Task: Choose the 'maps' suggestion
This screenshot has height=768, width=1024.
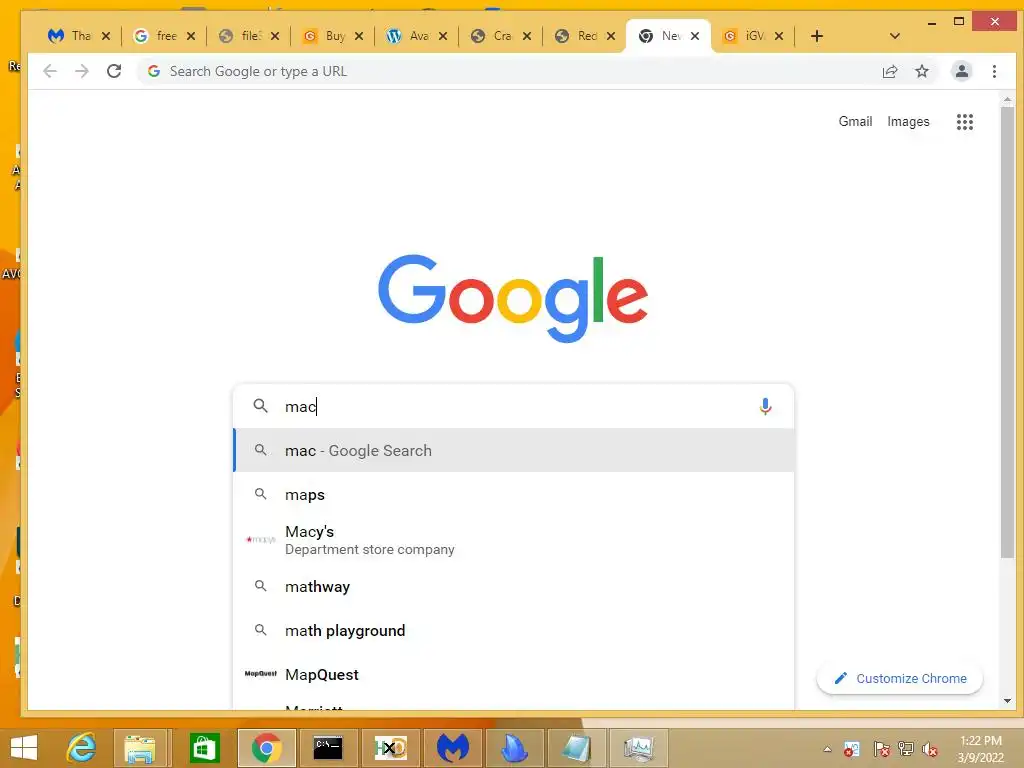Action: [x=513, y=495]
